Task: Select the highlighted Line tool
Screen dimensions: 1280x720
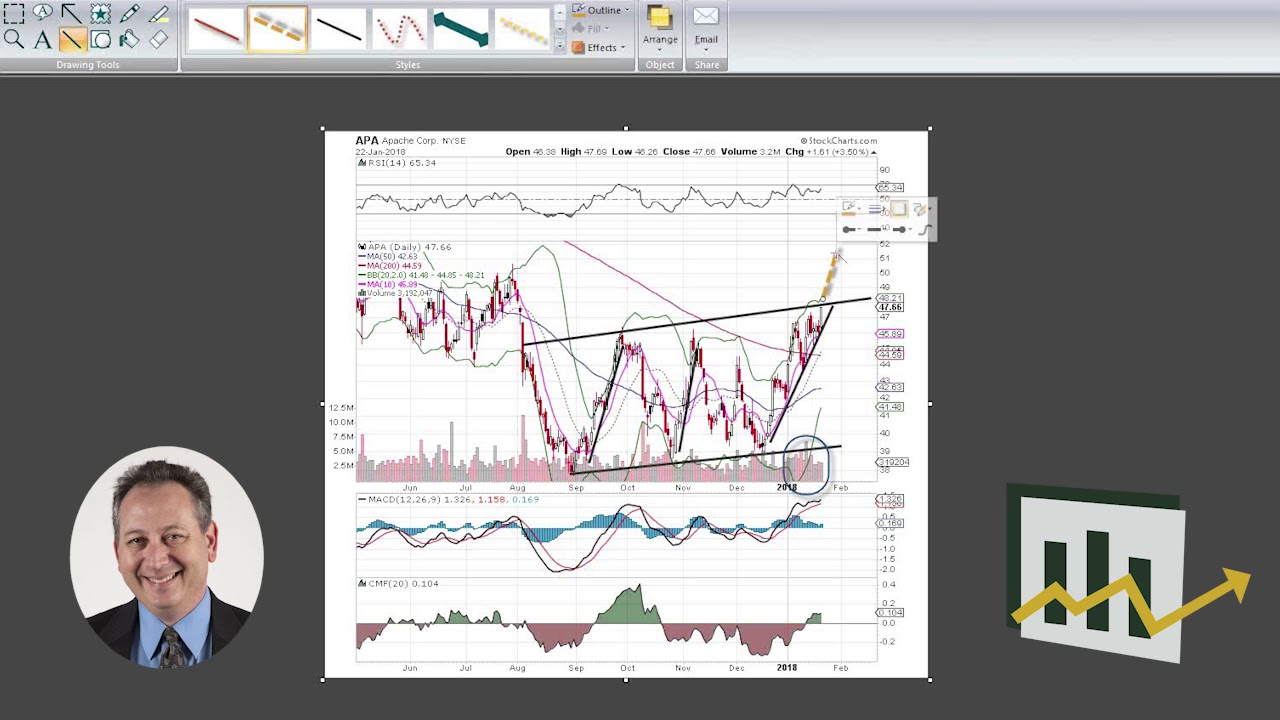Action: [71, 40]
